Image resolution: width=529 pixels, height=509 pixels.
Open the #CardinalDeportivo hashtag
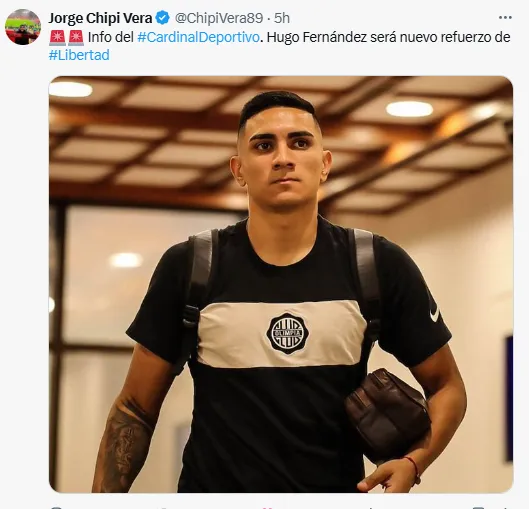[198, 37]
